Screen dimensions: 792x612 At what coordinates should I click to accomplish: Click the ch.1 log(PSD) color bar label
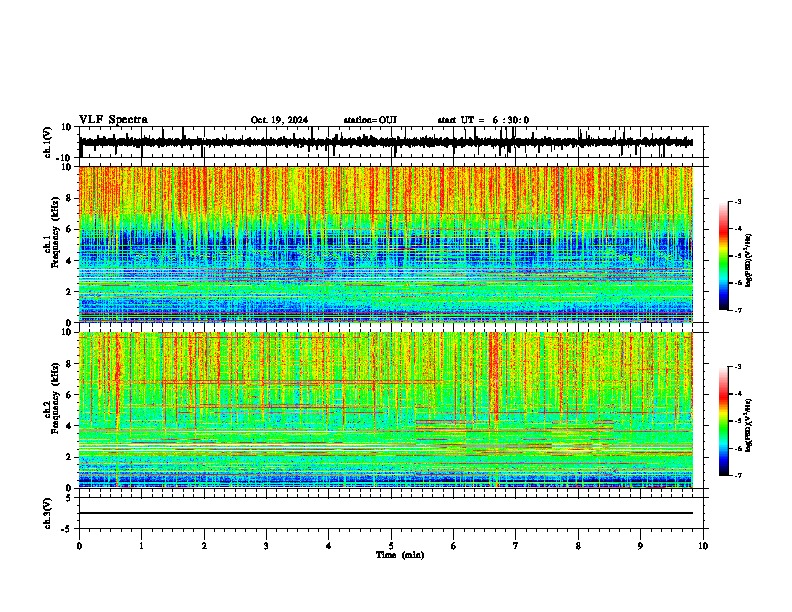[x=748, y=260]
